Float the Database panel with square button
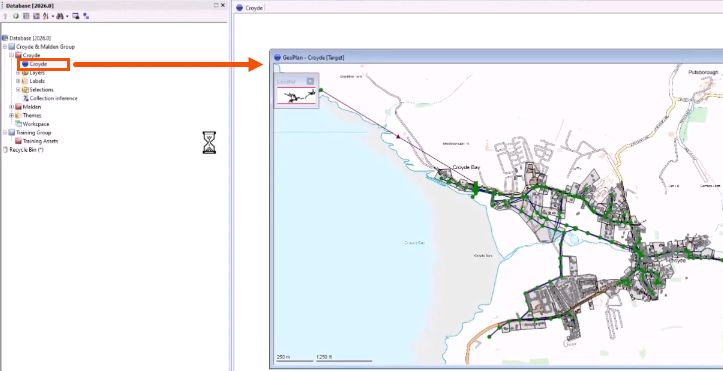 click(216, 6)
